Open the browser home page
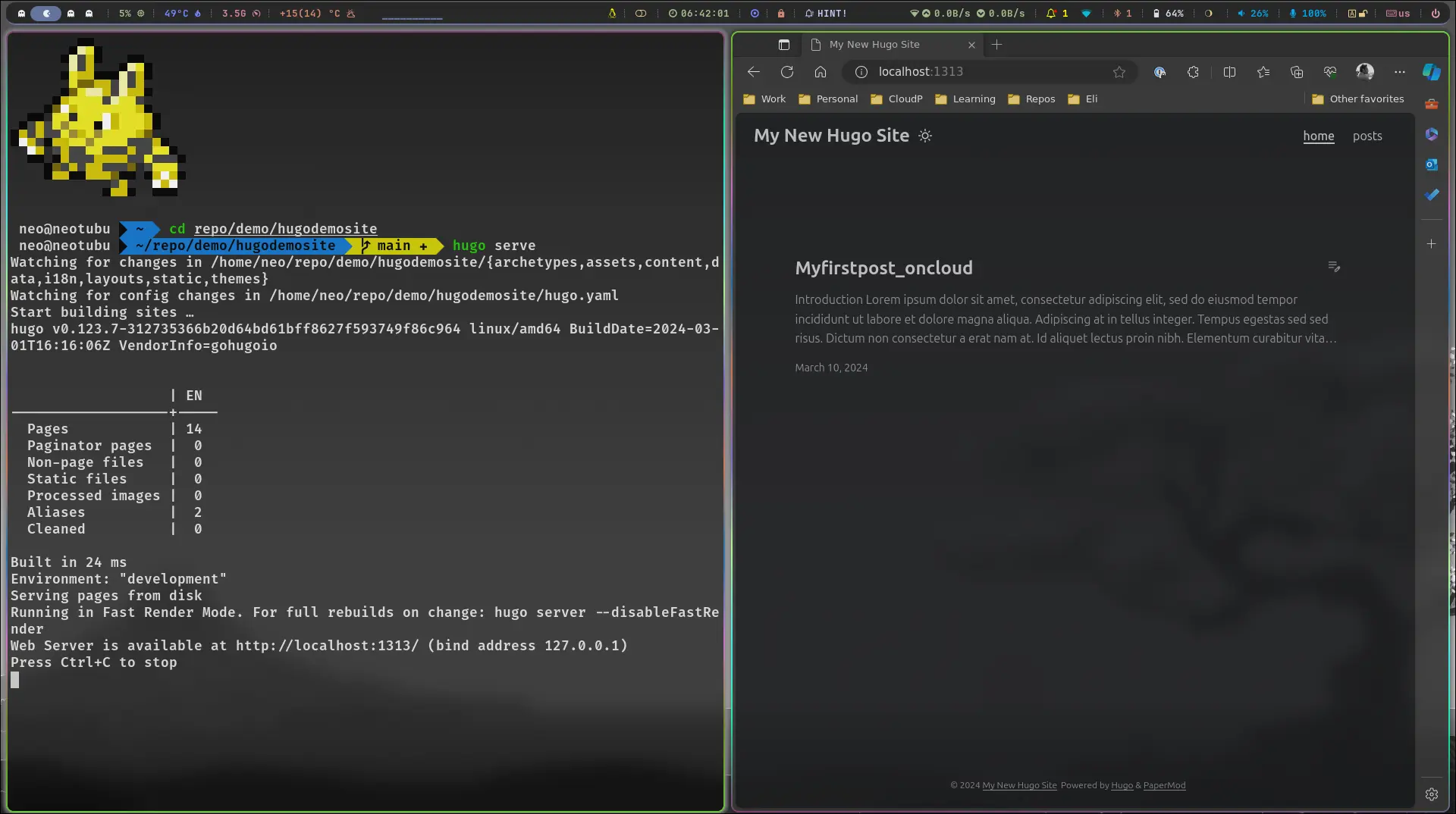1456x814 pixels. pos(821,72)
